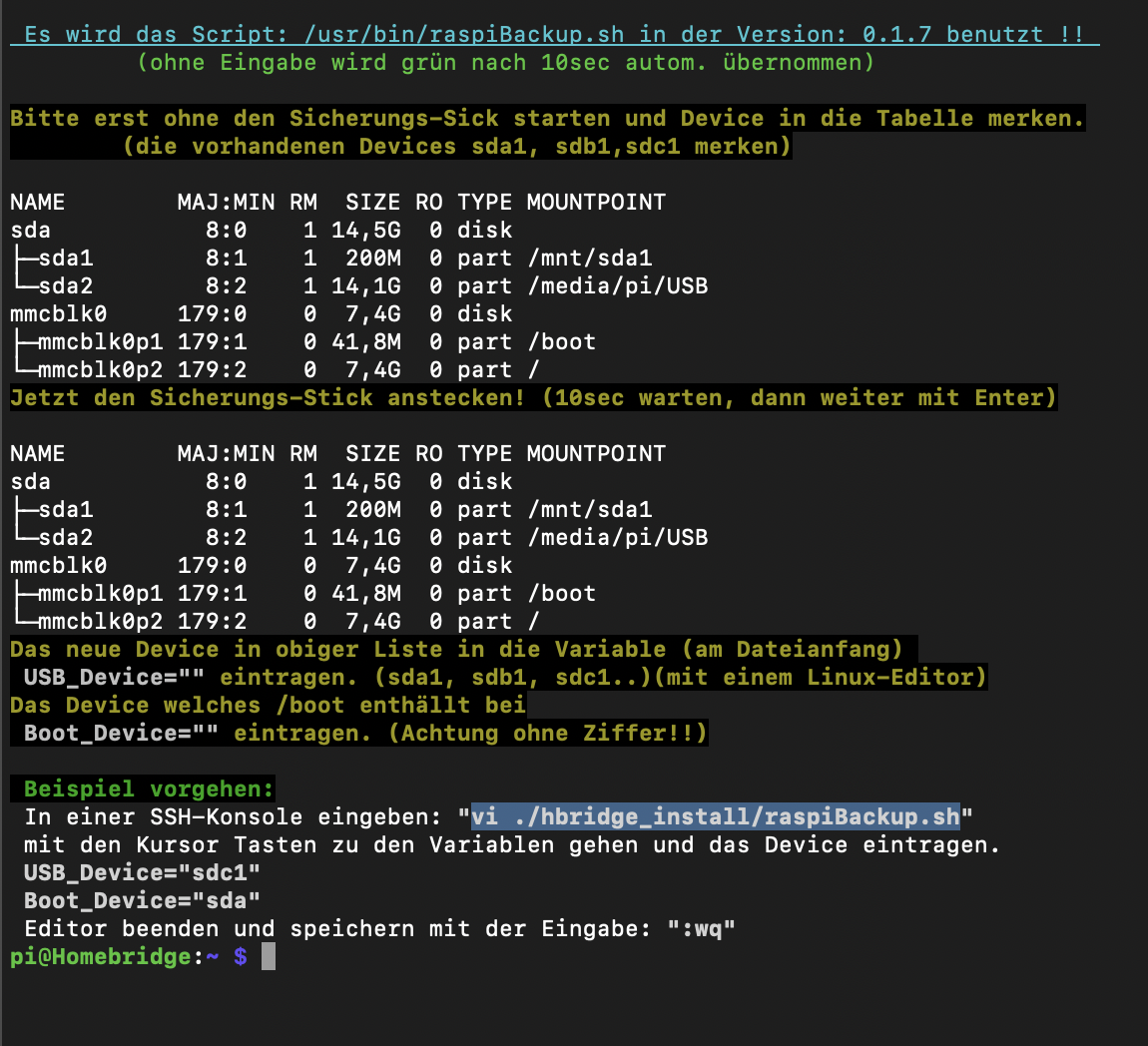This screenshot has height=1046, width=1148.
Task: Click the USB_Device="sdc1" example line
Action: click(x=142, y=872)
